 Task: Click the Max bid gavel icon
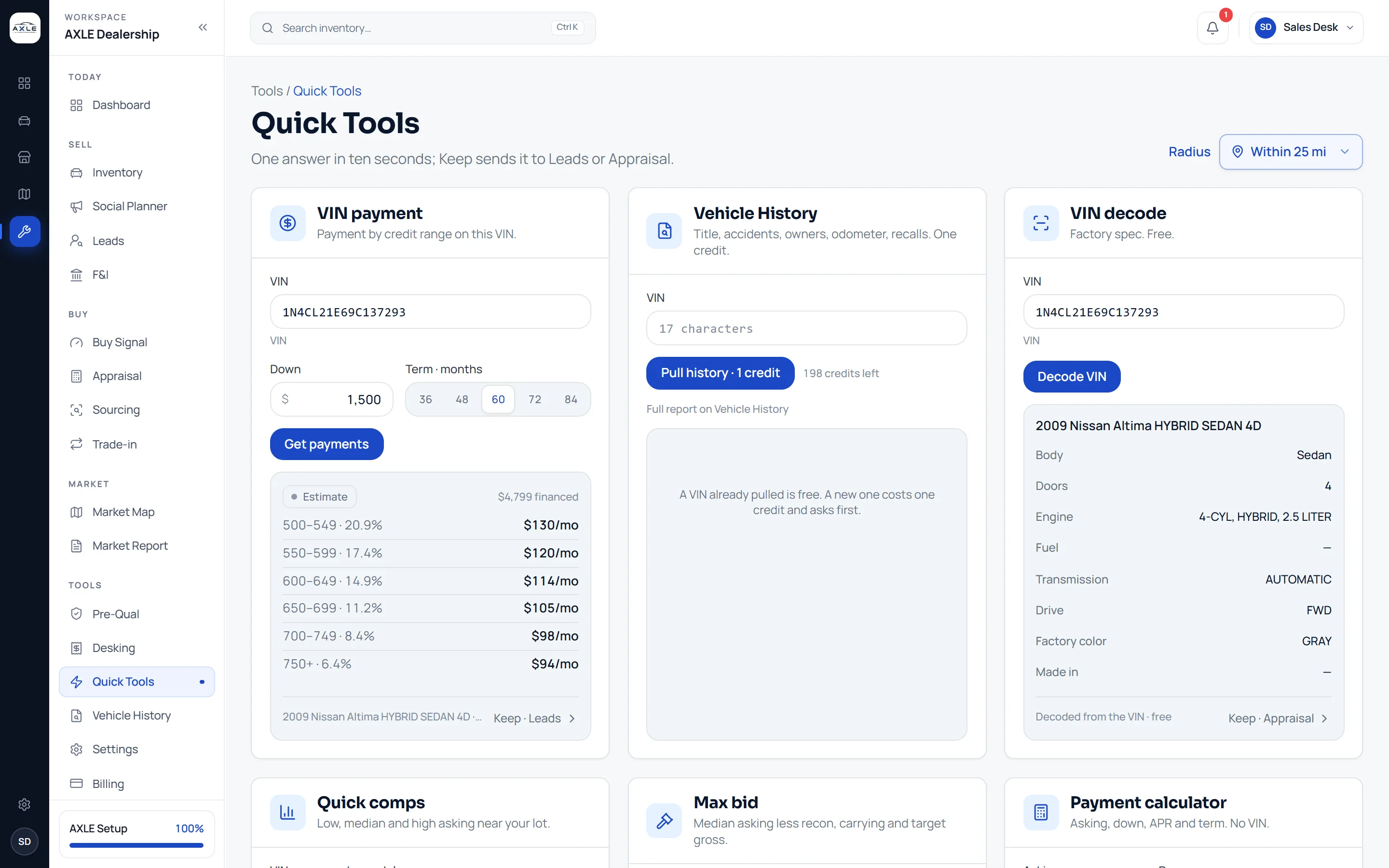click(664, 820)
